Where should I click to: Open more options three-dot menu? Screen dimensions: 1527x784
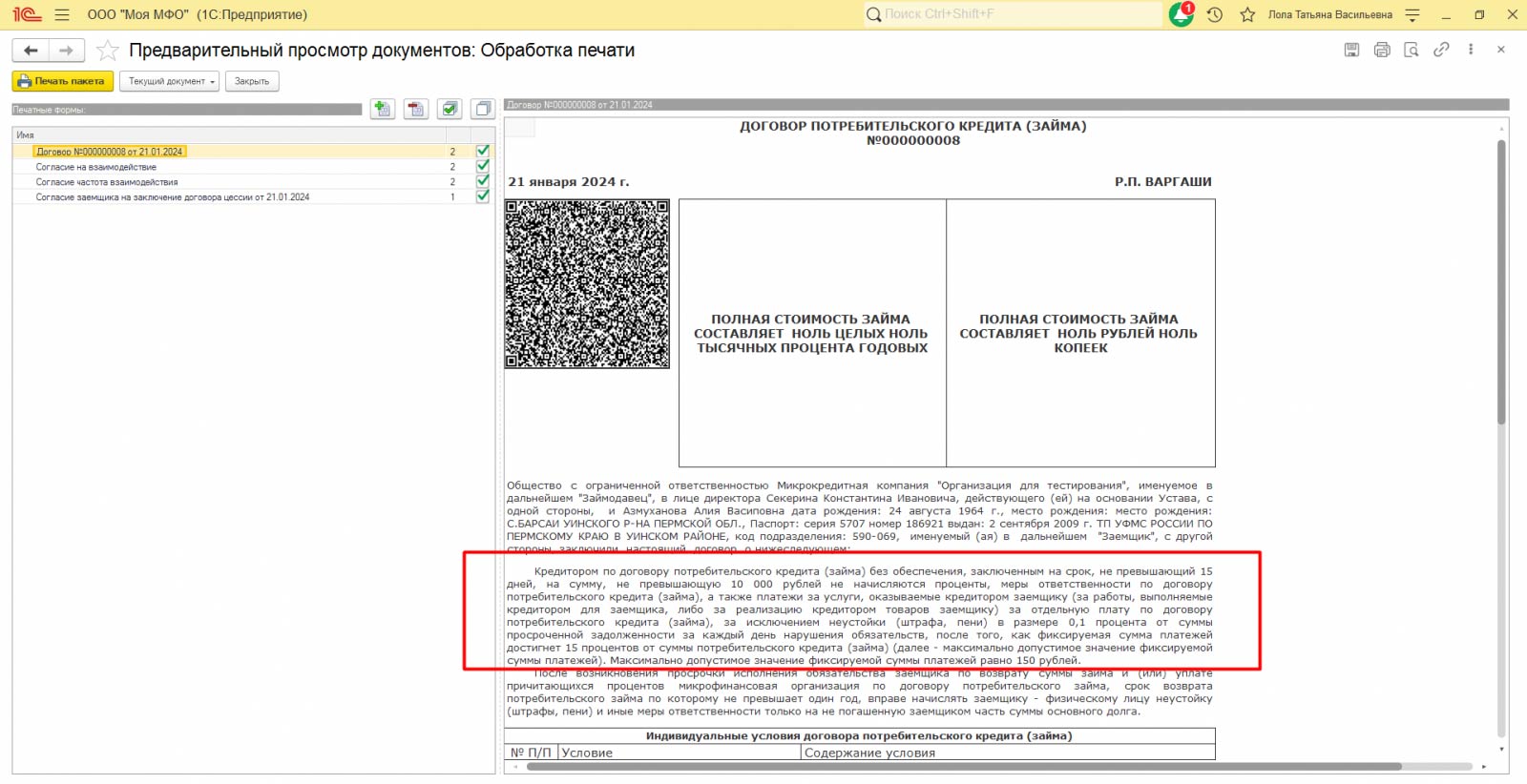pyautogui.click(x=1471, y=50)
